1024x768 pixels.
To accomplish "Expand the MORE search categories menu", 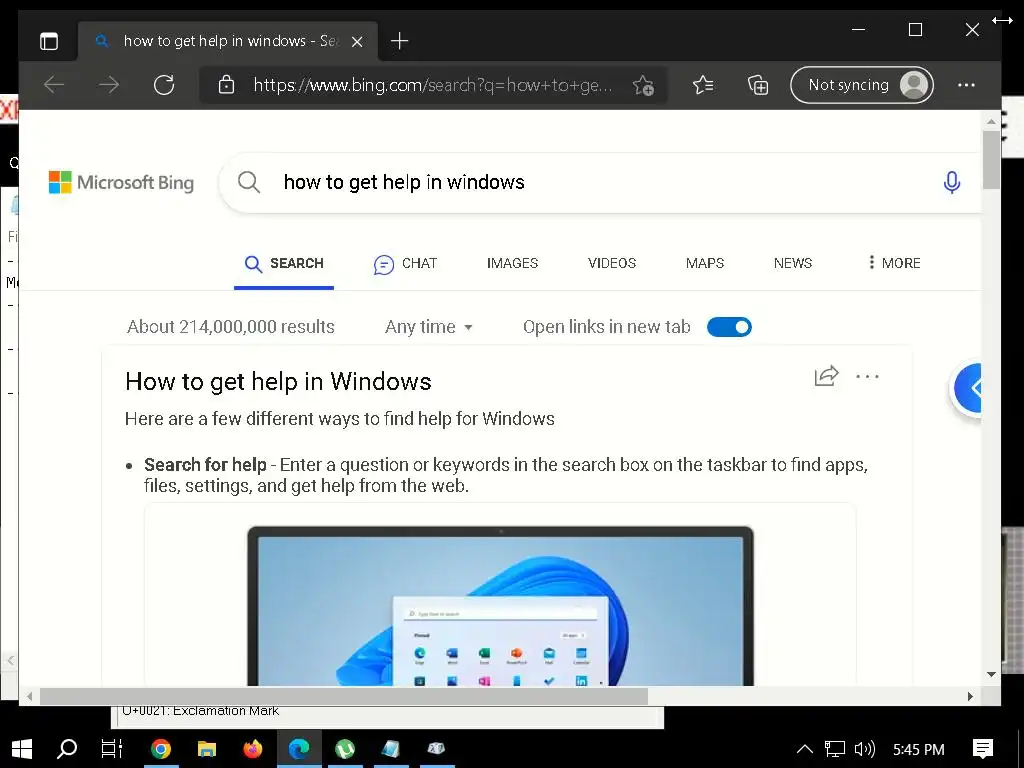I will 894,263.
